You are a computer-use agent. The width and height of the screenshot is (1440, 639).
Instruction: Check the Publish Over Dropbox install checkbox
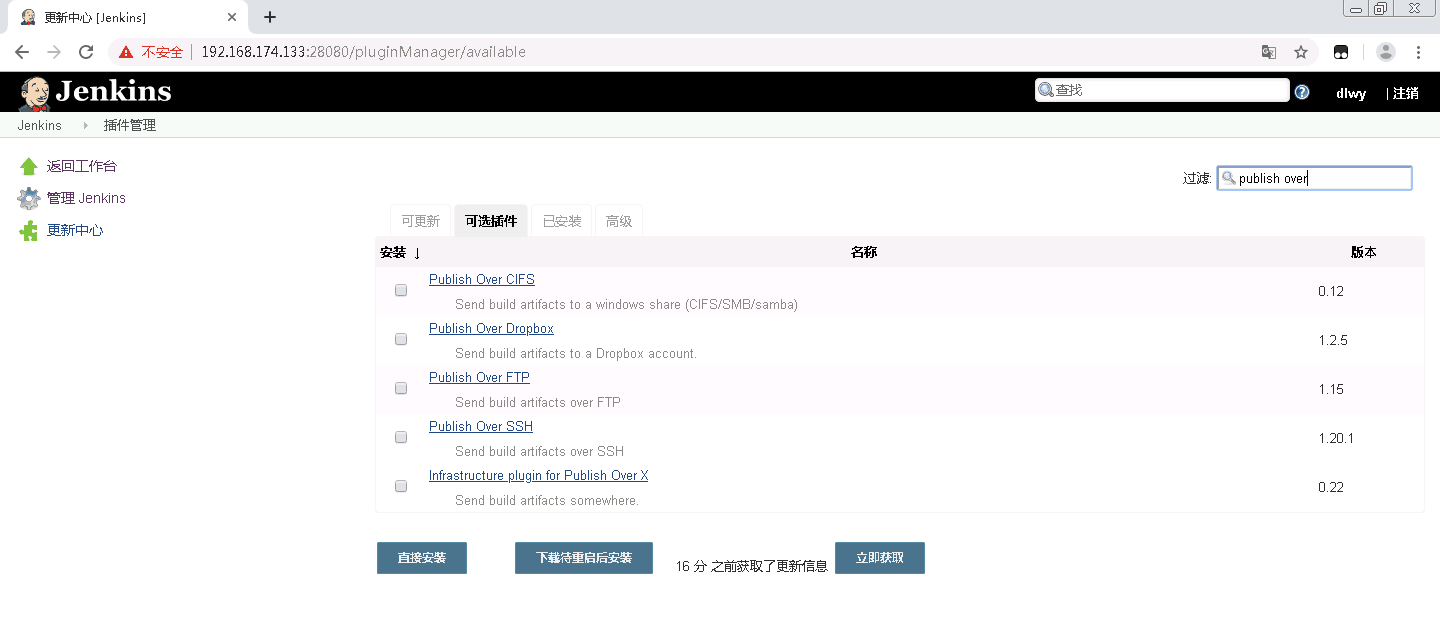(x=401, y=339)
